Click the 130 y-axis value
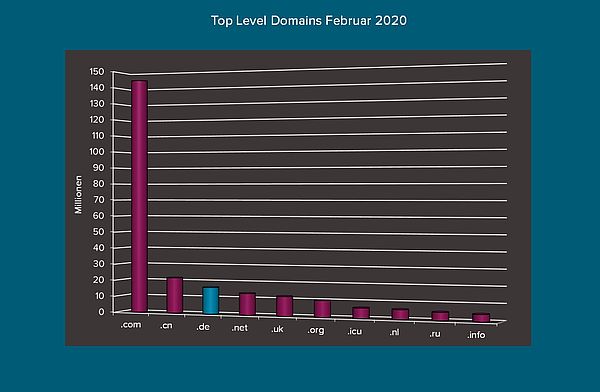This screenshot has height=392, width=600. coord(97,104)
